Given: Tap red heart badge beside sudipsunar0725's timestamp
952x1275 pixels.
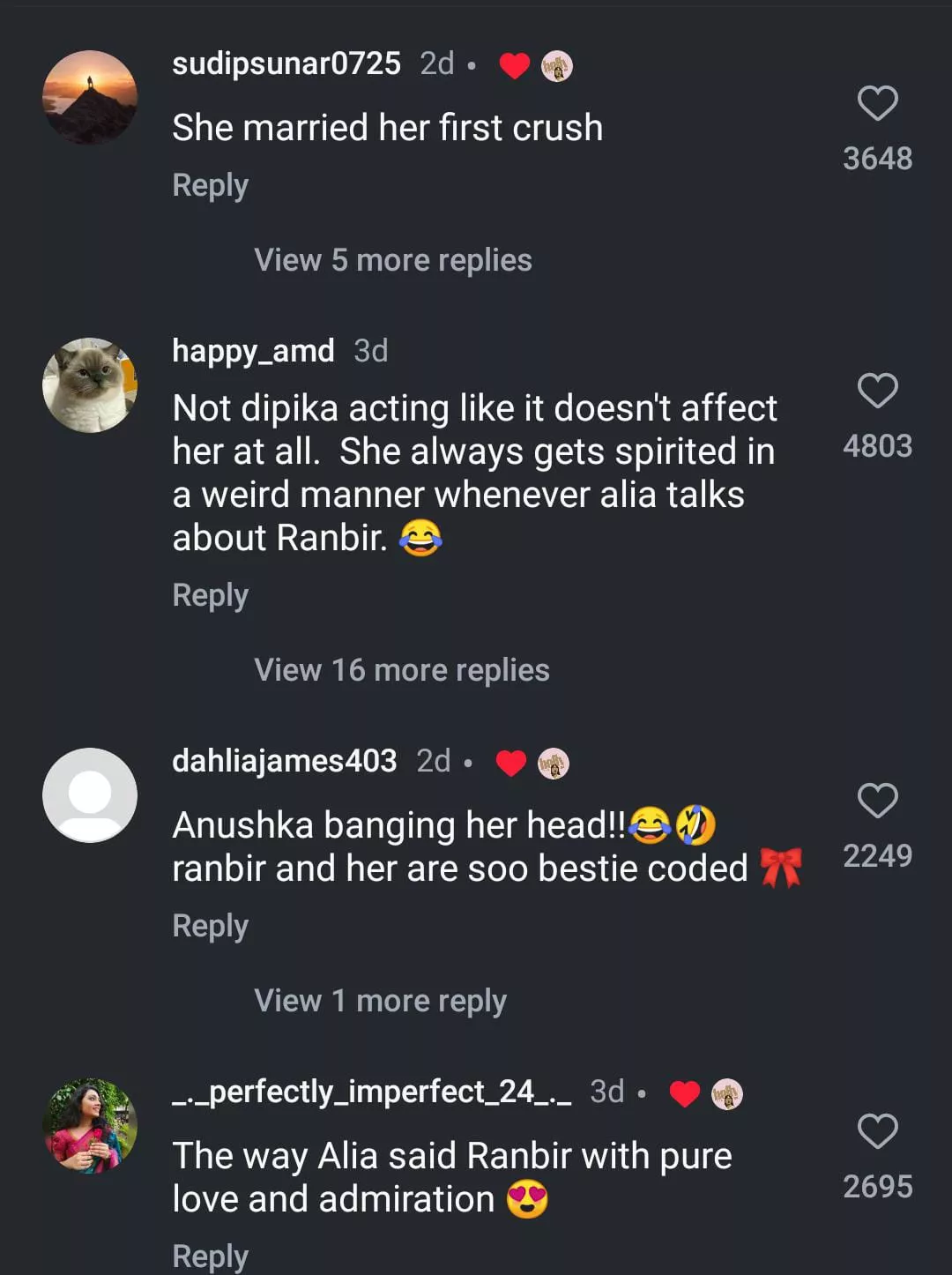Looking at the screenshot, I should (515, 66).
